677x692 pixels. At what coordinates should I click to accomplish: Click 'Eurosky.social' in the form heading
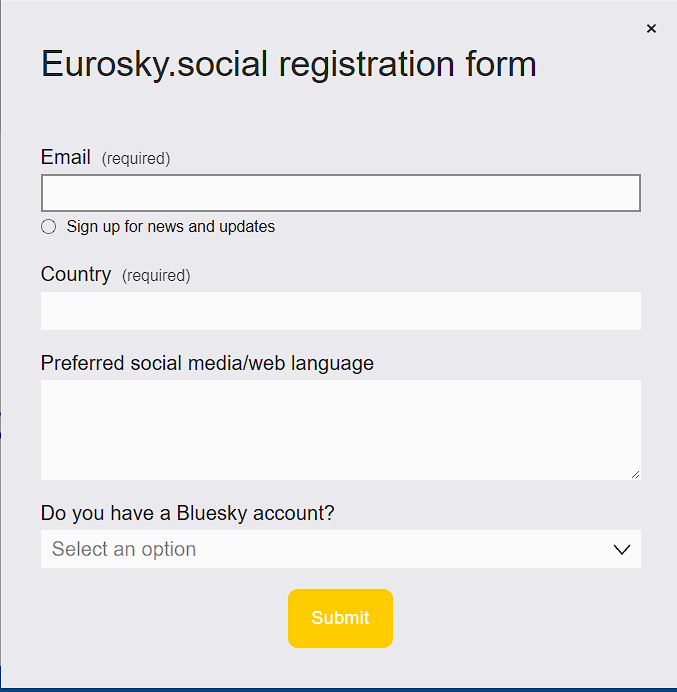tap(156, 64)
